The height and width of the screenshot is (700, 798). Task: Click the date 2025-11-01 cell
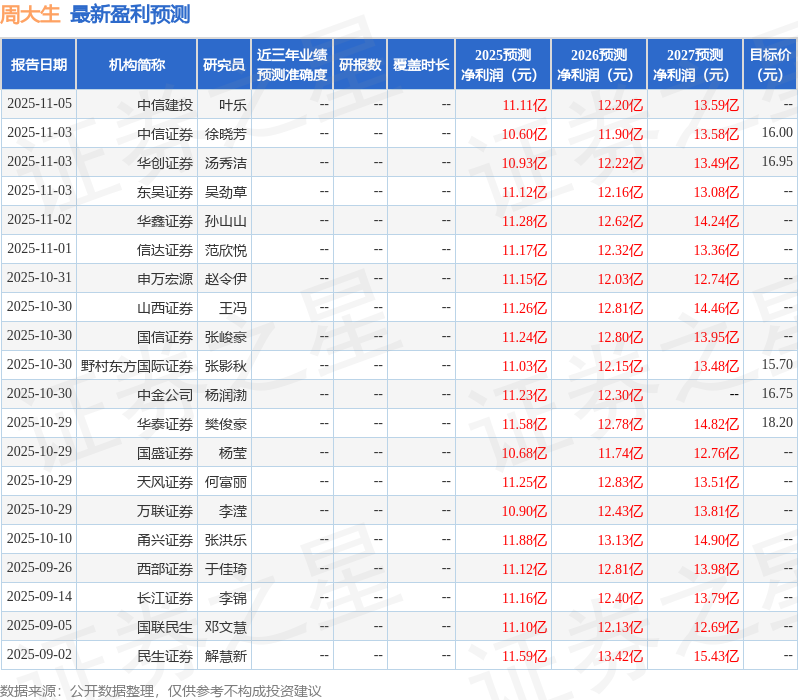click(39, 249)
